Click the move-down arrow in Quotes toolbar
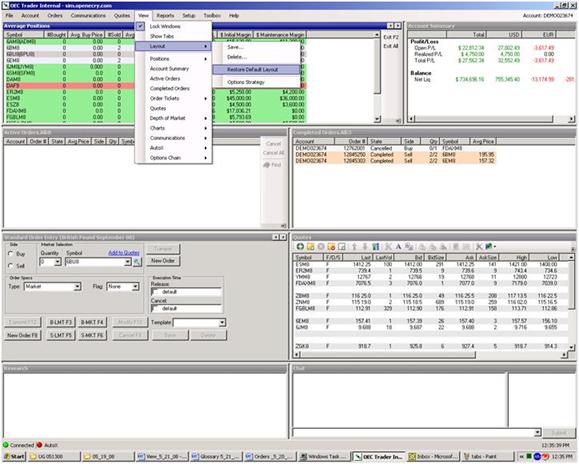The height and width of the screenshot is (464, 579). click(365, 247)
